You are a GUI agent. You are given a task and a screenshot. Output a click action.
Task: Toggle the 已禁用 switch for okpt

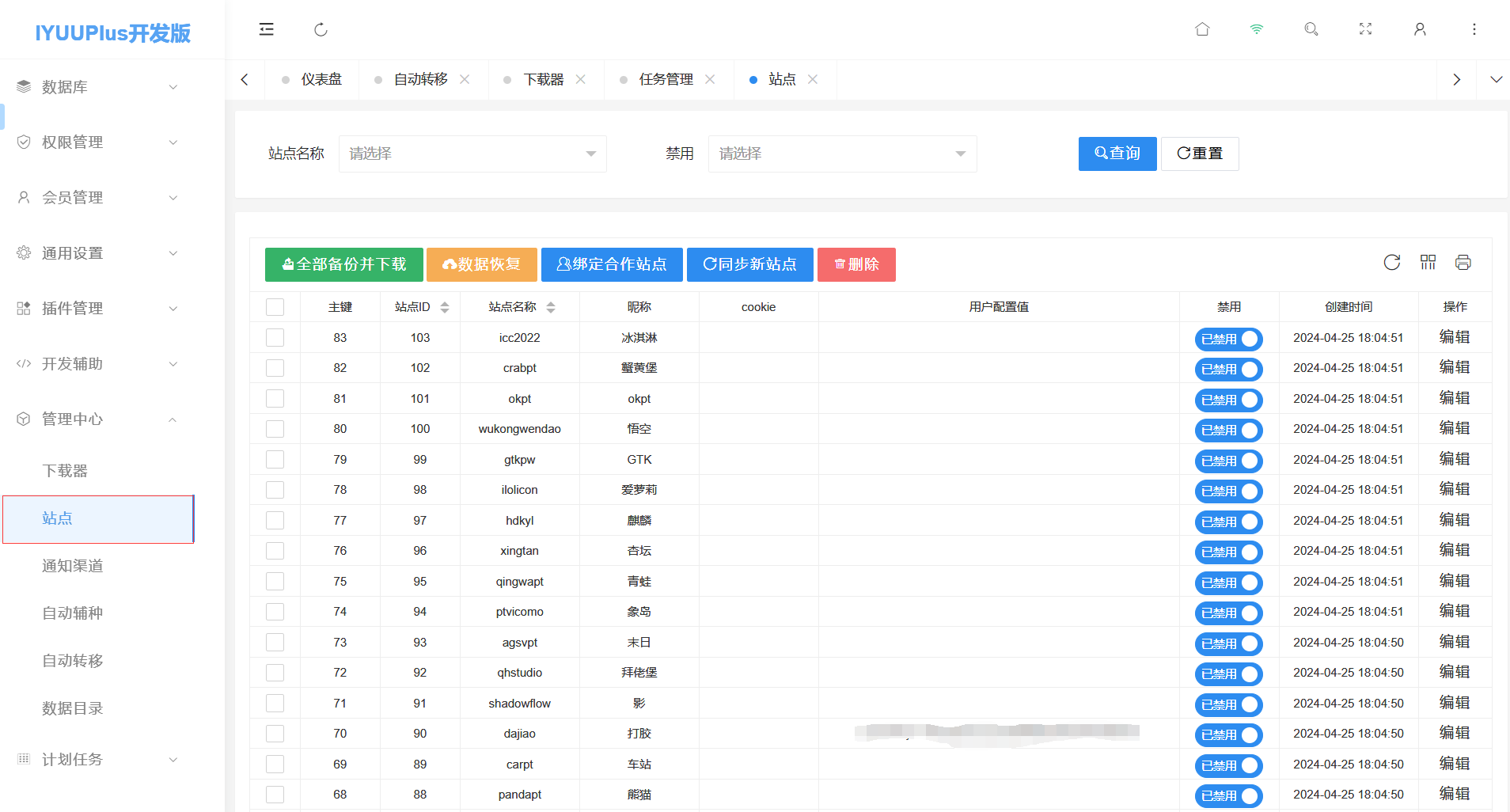point(1228,400)
